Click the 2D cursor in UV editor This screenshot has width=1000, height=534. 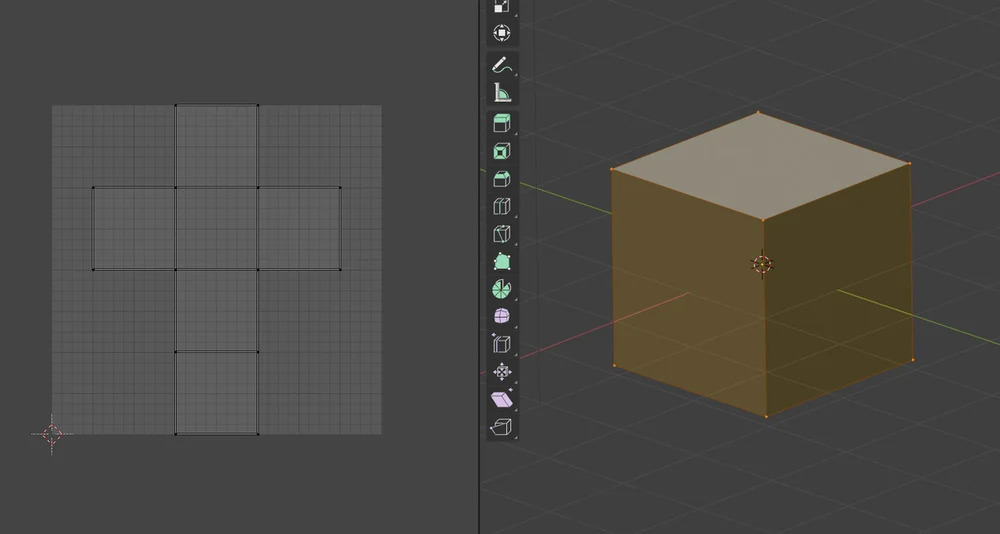(x=52, y=434)
